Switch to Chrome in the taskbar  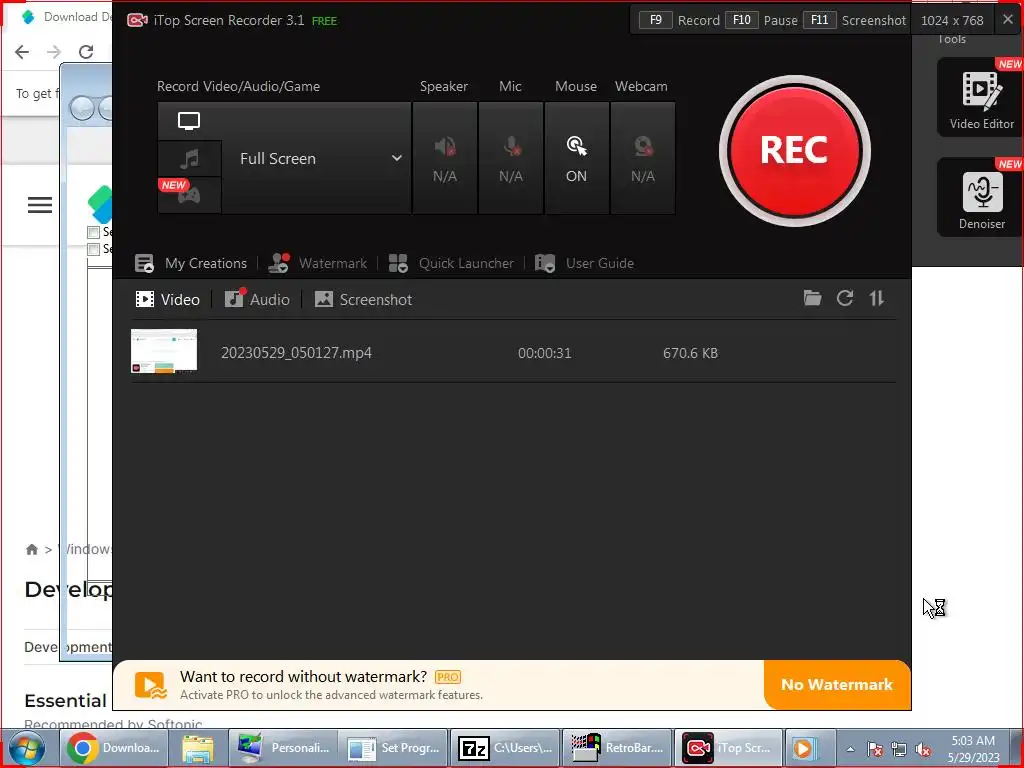(x=114, y=748)
